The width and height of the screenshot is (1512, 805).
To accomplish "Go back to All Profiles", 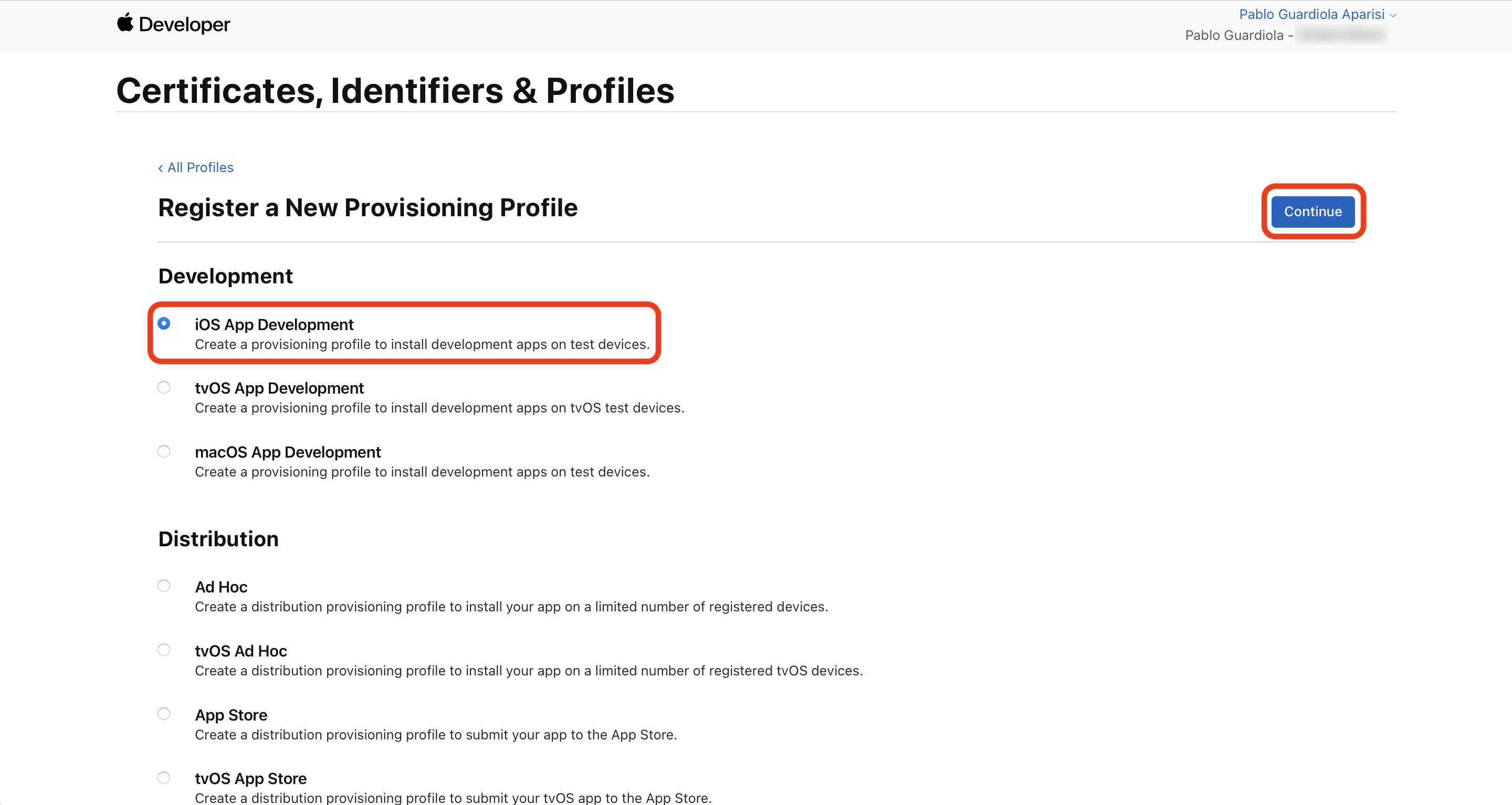I will point(200,168).
